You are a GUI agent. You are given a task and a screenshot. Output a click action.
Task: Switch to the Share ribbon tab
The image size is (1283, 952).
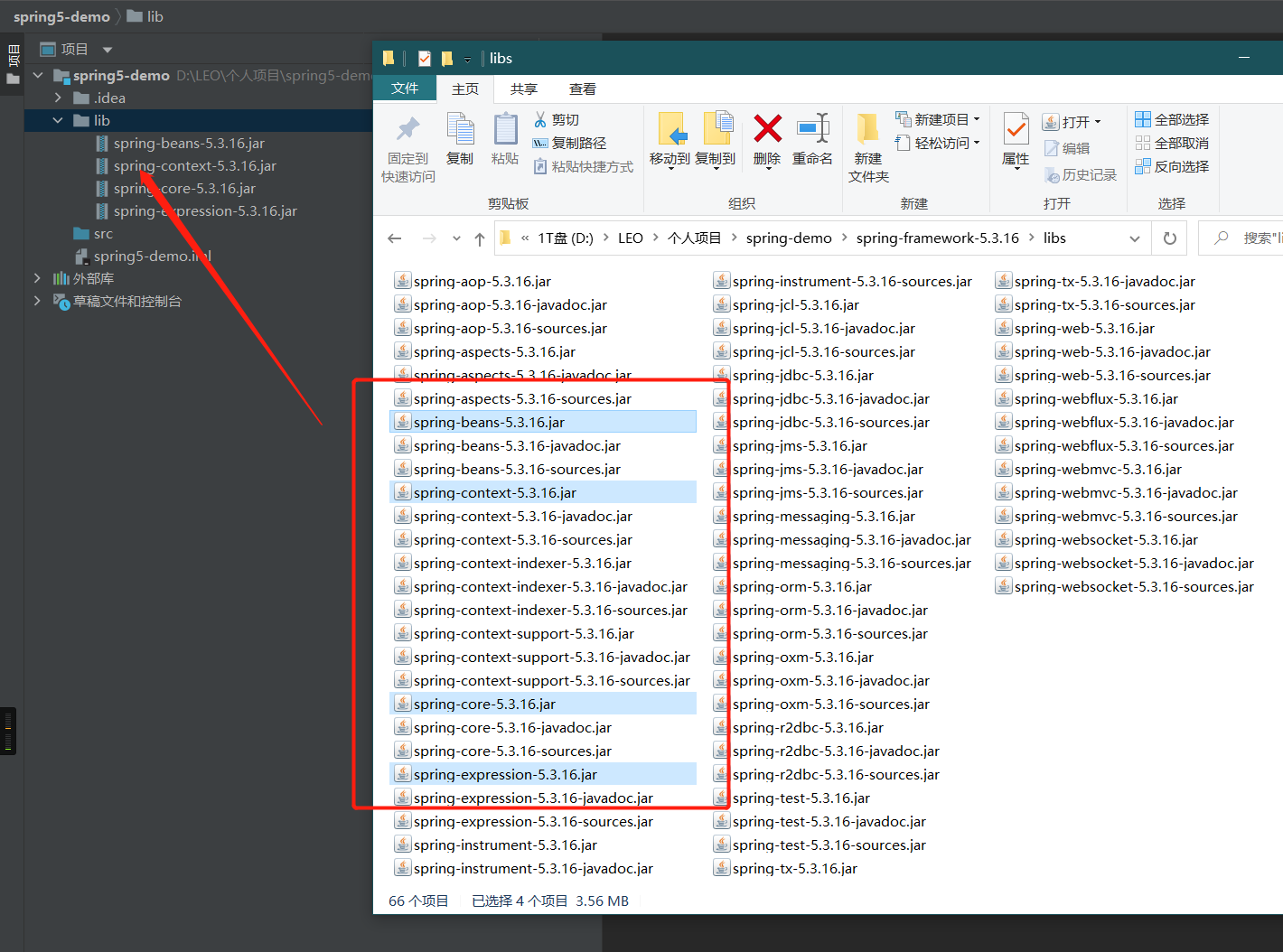pyautogui.click(x=523, y=89)
